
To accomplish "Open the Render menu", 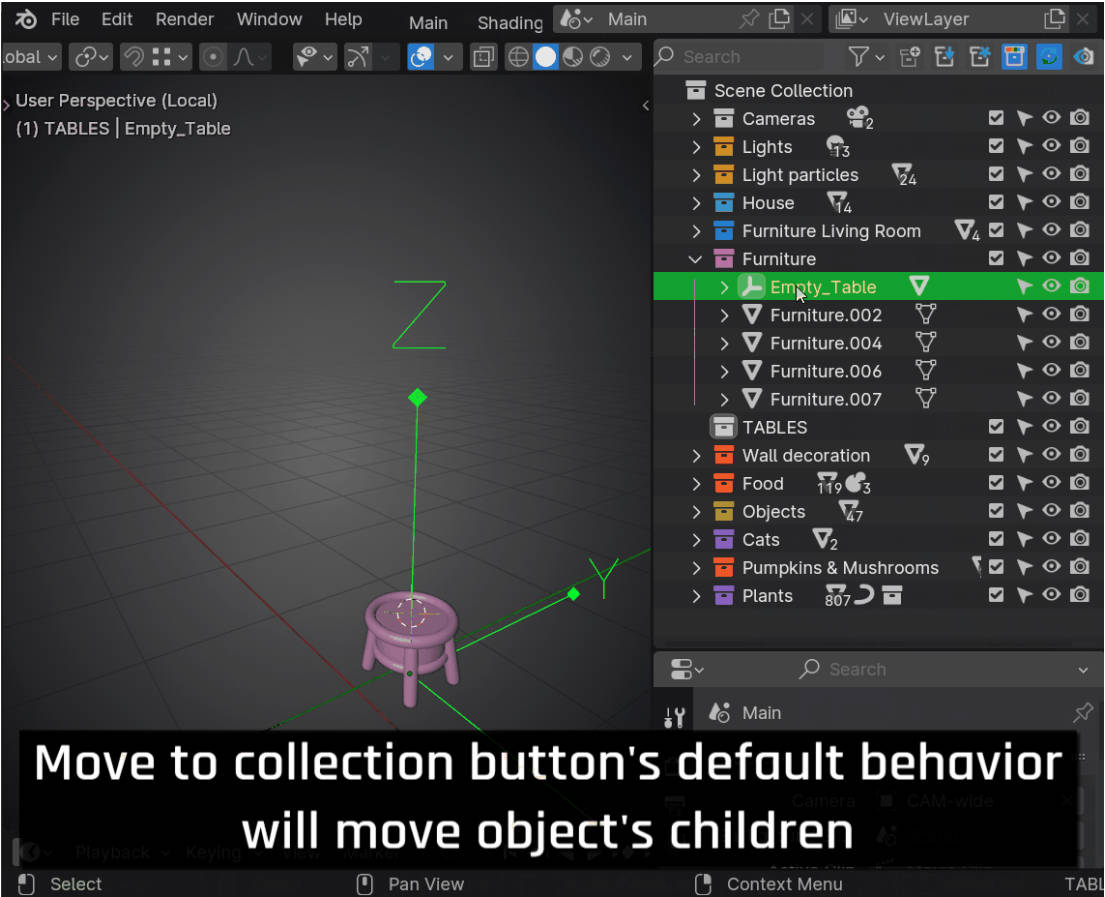I will click(184, 18).
